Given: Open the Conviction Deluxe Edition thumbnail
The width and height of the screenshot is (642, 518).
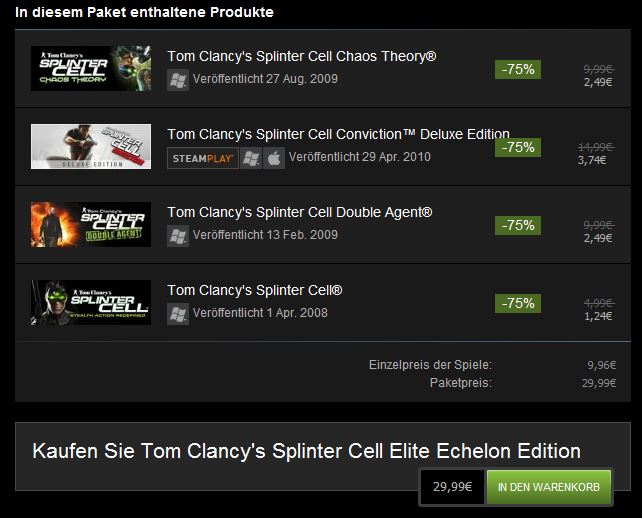Looking at the screenshot, I should point(91,146).
